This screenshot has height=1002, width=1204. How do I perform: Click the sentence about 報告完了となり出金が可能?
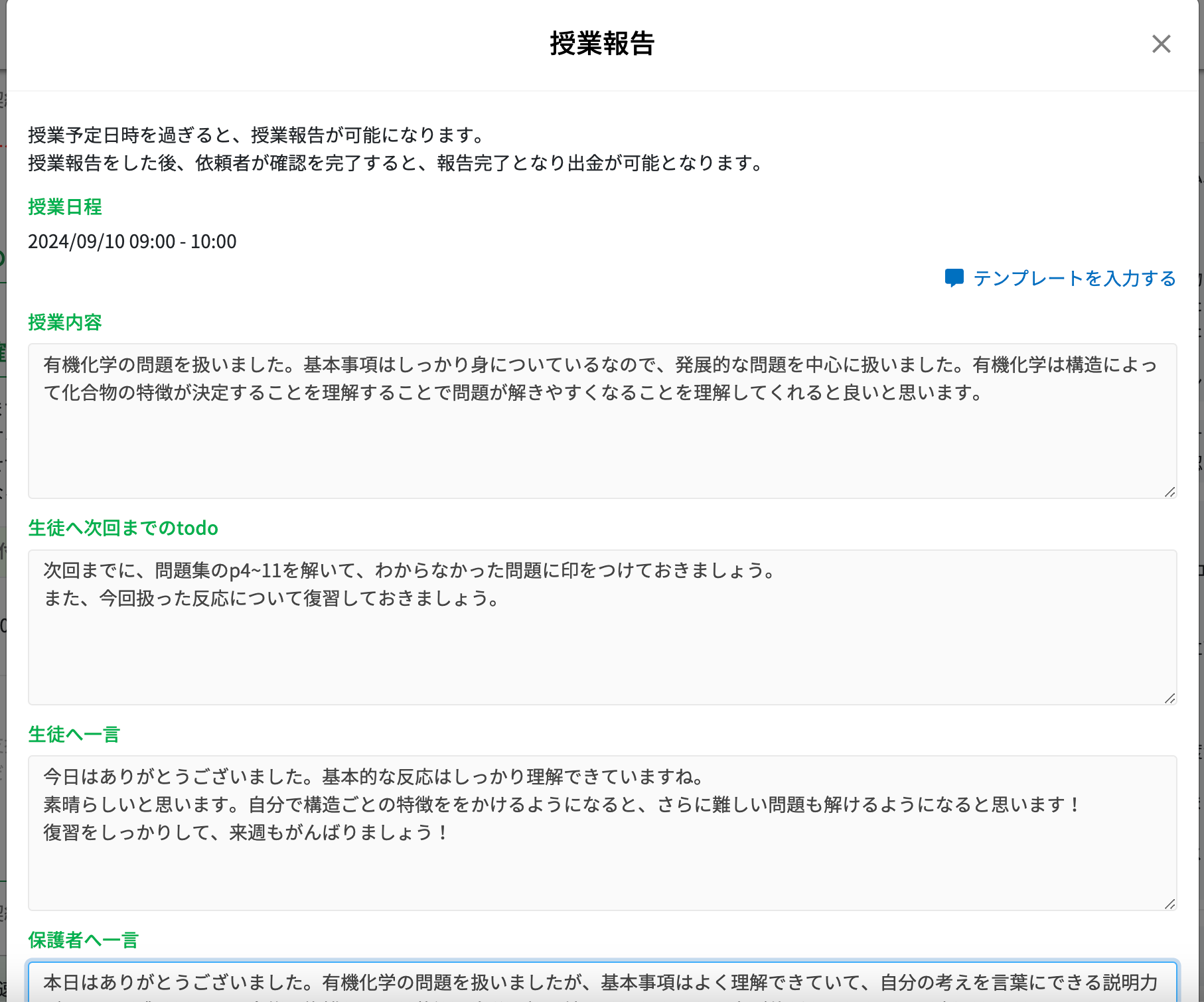pyautogui.click(x=398, y=163)
